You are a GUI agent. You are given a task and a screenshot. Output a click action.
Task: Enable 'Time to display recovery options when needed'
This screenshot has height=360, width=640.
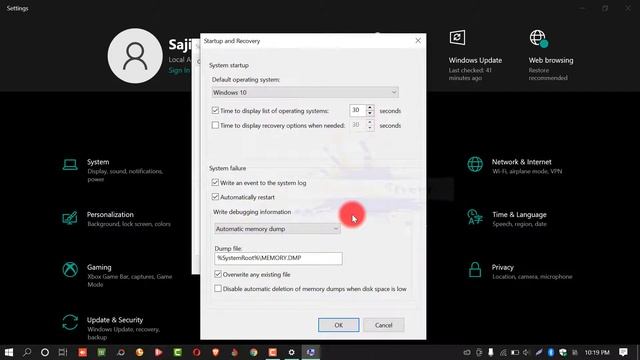[x=216, y=125]
